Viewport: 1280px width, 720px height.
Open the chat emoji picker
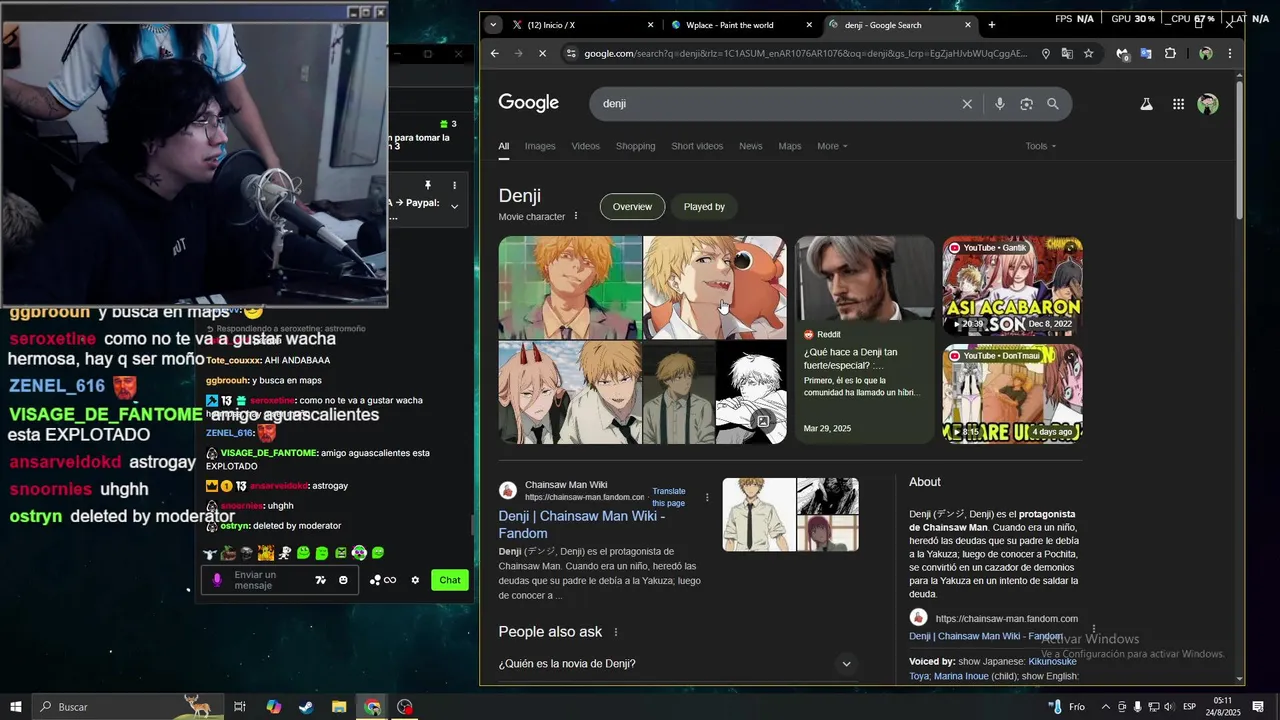click(343, 580)
